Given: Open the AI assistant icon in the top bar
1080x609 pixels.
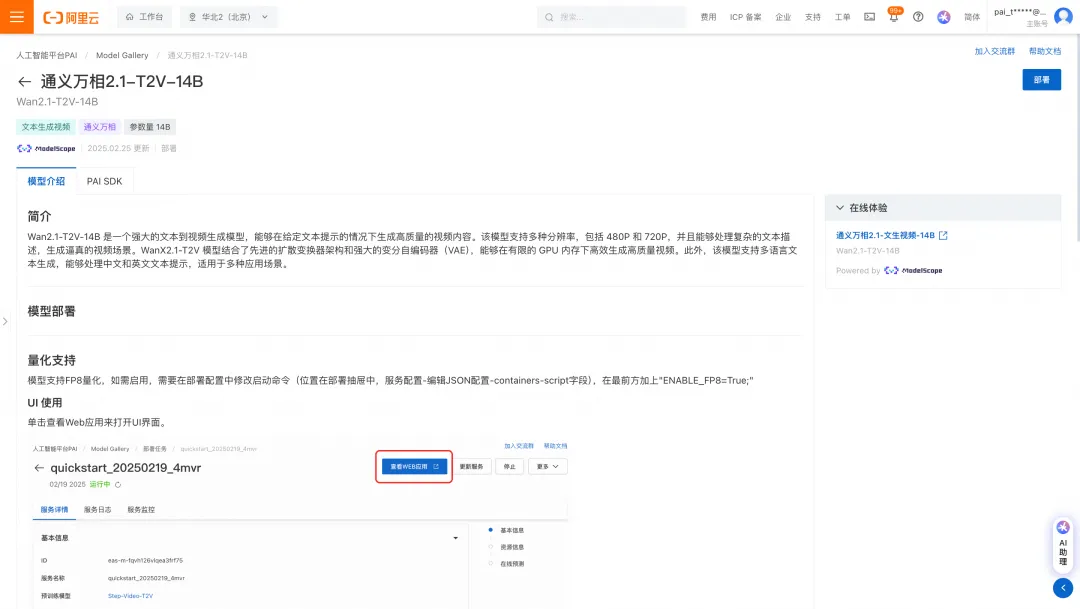Looking at the screenshot, I should tap(944, 17).
